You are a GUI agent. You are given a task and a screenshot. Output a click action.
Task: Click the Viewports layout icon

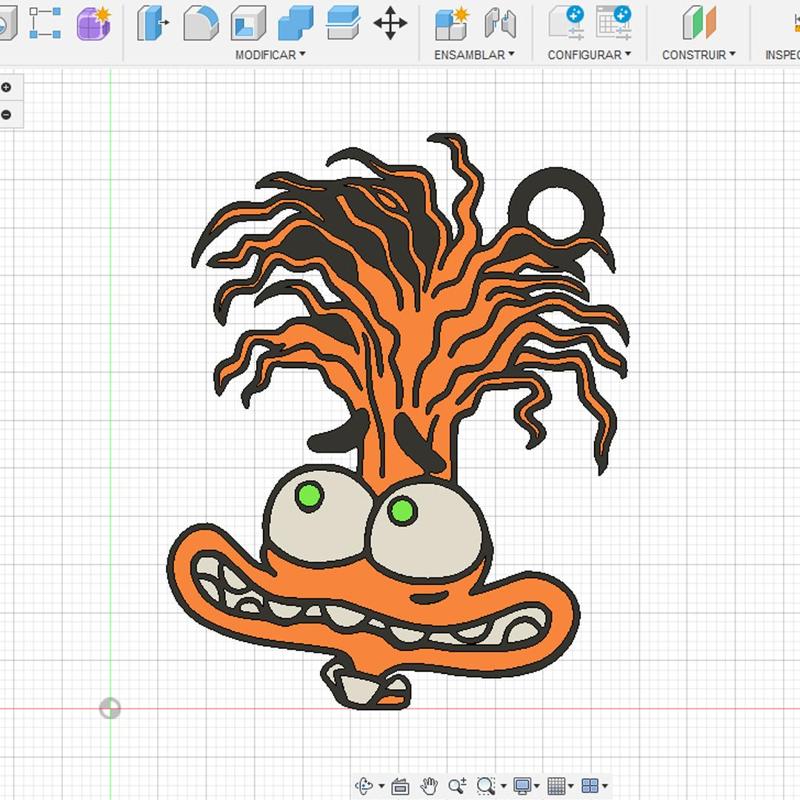pyautogui.click(x=590, y=786)
